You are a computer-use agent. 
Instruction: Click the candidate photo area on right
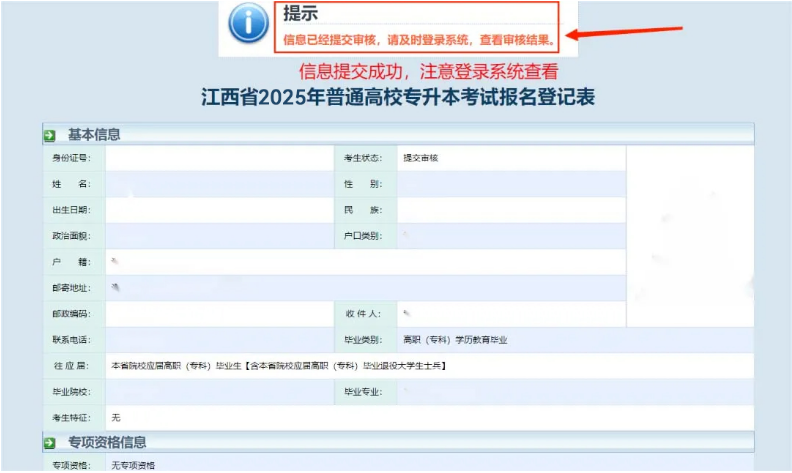pos(689,235)
